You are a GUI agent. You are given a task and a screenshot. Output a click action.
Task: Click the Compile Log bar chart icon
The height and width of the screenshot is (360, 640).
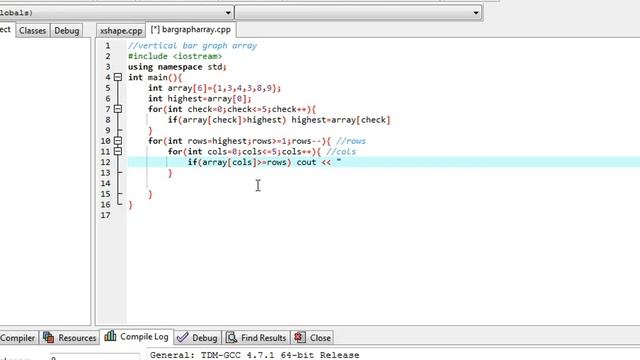pos(110,336)
